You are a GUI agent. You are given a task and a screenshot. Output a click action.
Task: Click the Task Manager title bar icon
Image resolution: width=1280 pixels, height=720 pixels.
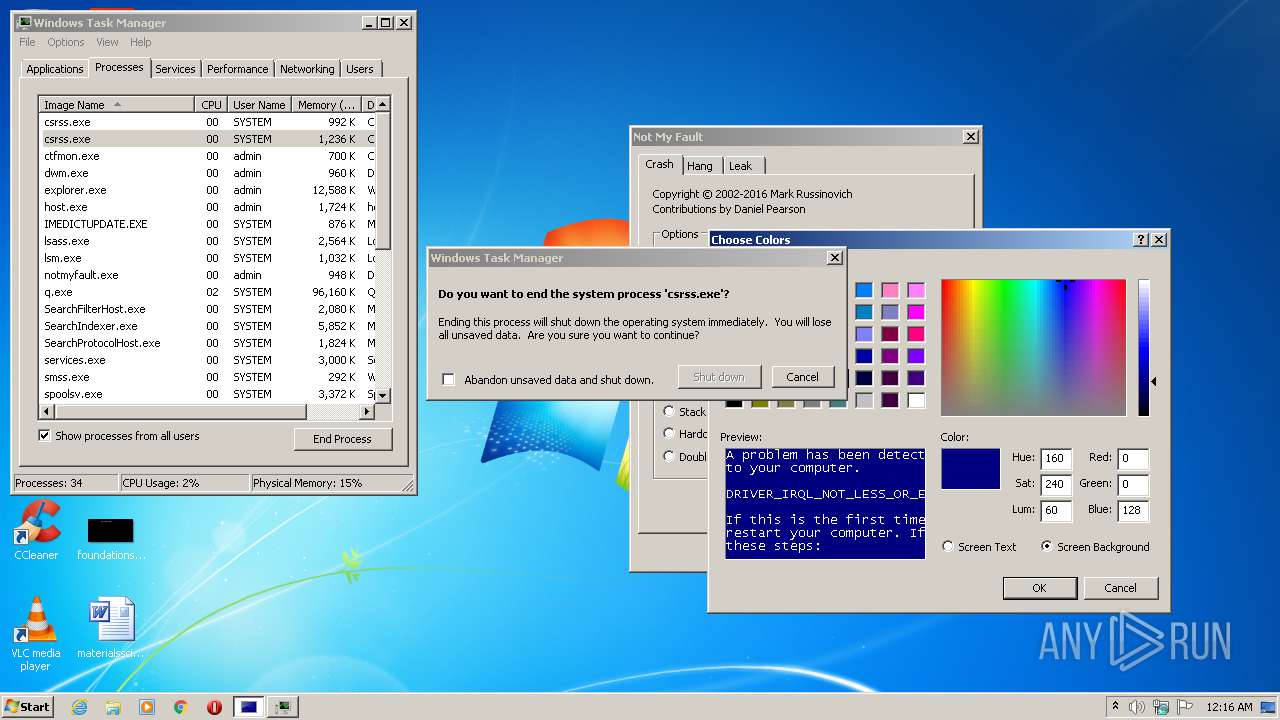pos(24,22)
